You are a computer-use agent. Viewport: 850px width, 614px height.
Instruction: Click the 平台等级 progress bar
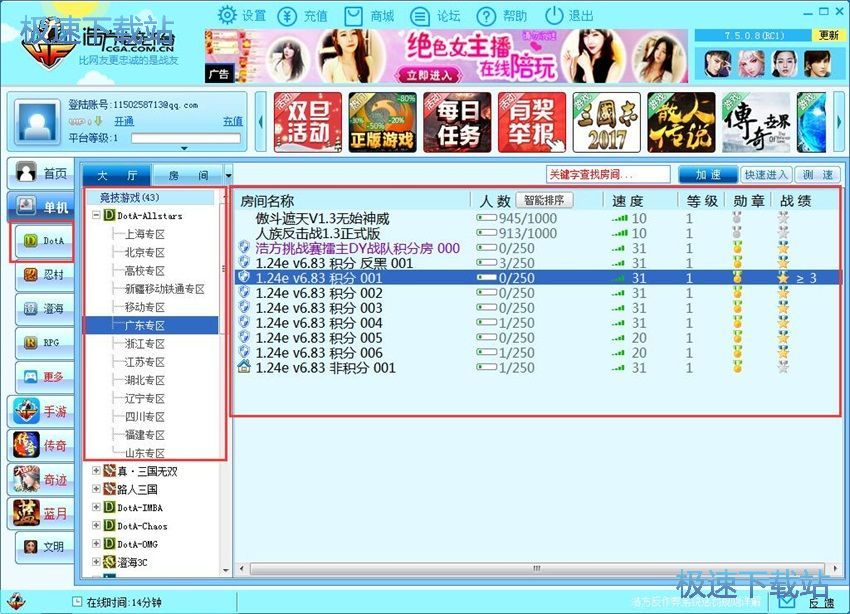click(x=186, y=138)
